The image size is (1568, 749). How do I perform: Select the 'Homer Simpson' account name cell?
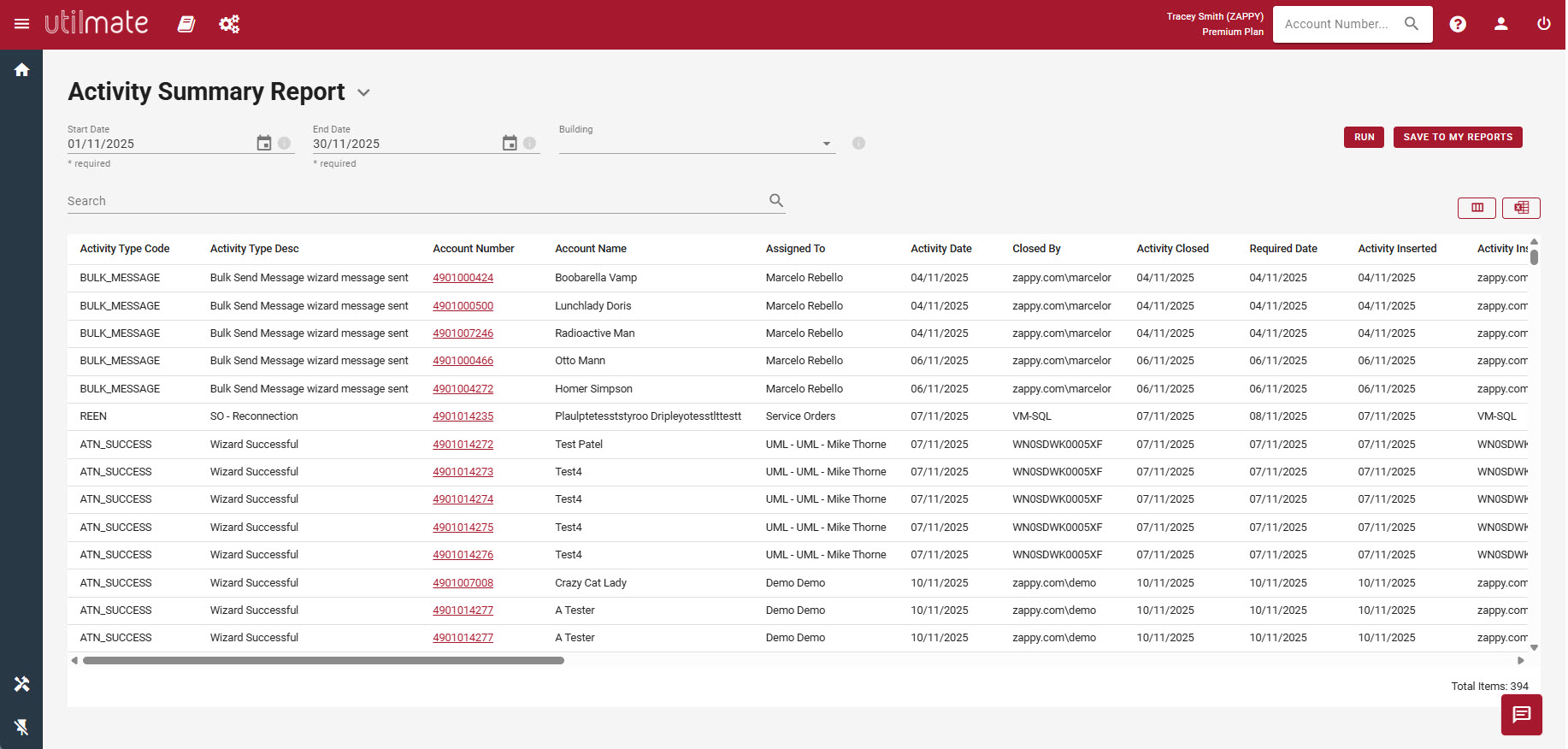[593, 389]
